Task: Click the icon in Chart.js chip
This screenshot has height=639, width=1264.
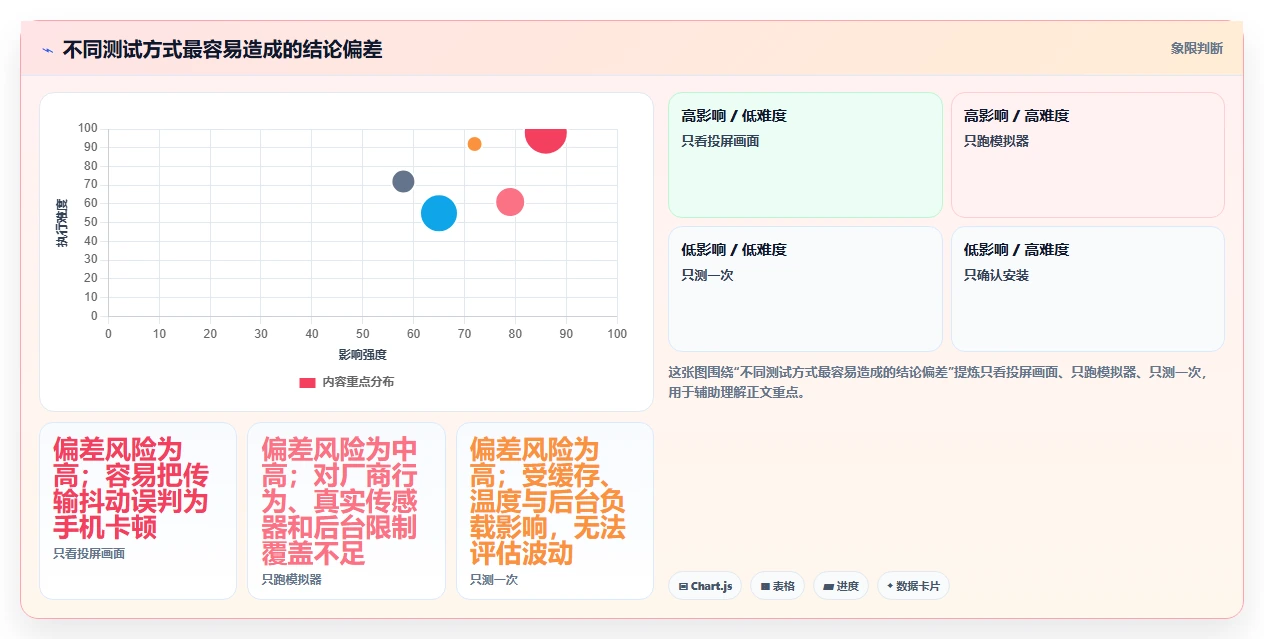Action: (683, 586)
